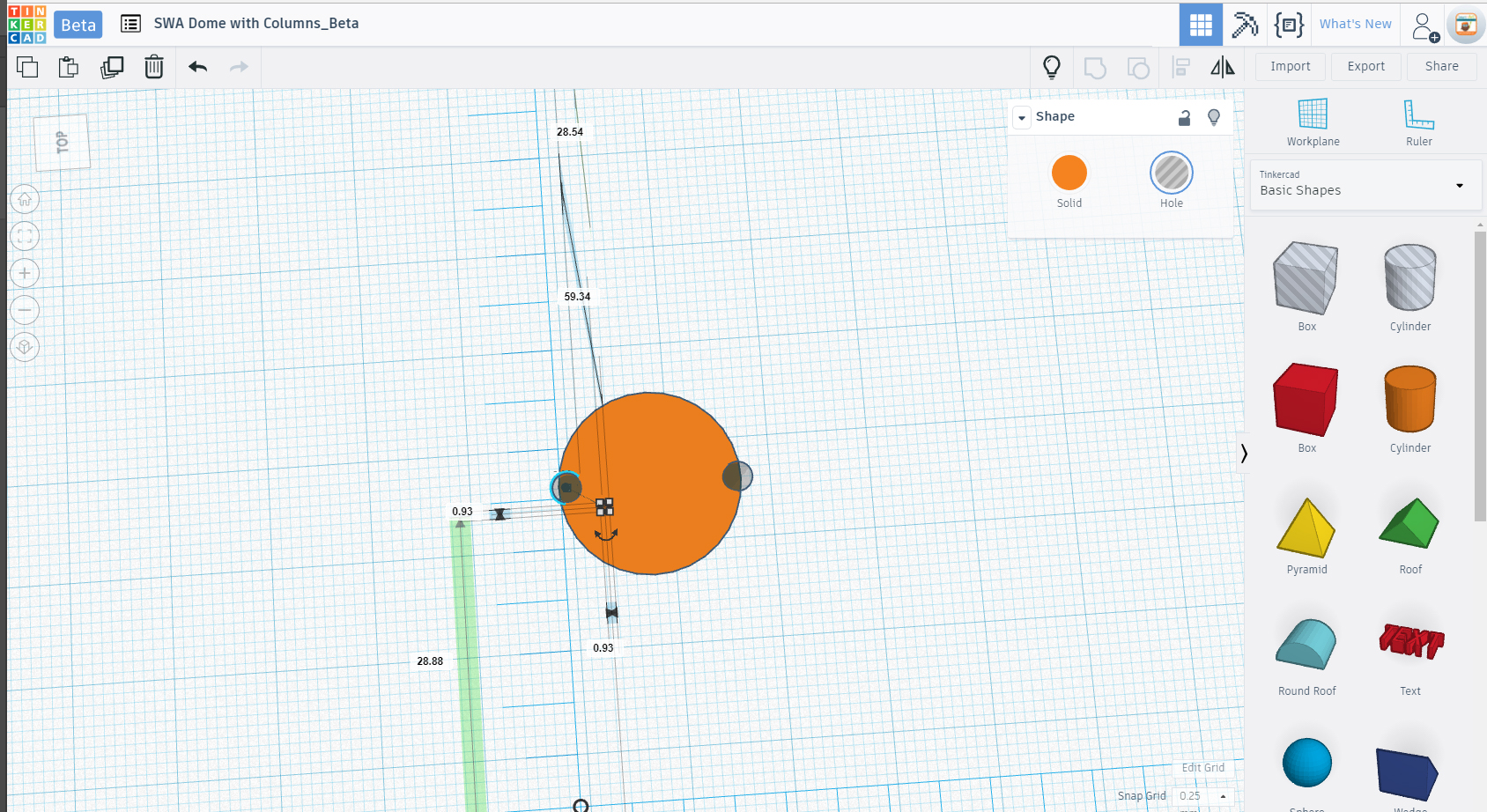Click the 0.93 label left of circle
The width and height of the screenshot is (1487, 812).
[462, 512]
